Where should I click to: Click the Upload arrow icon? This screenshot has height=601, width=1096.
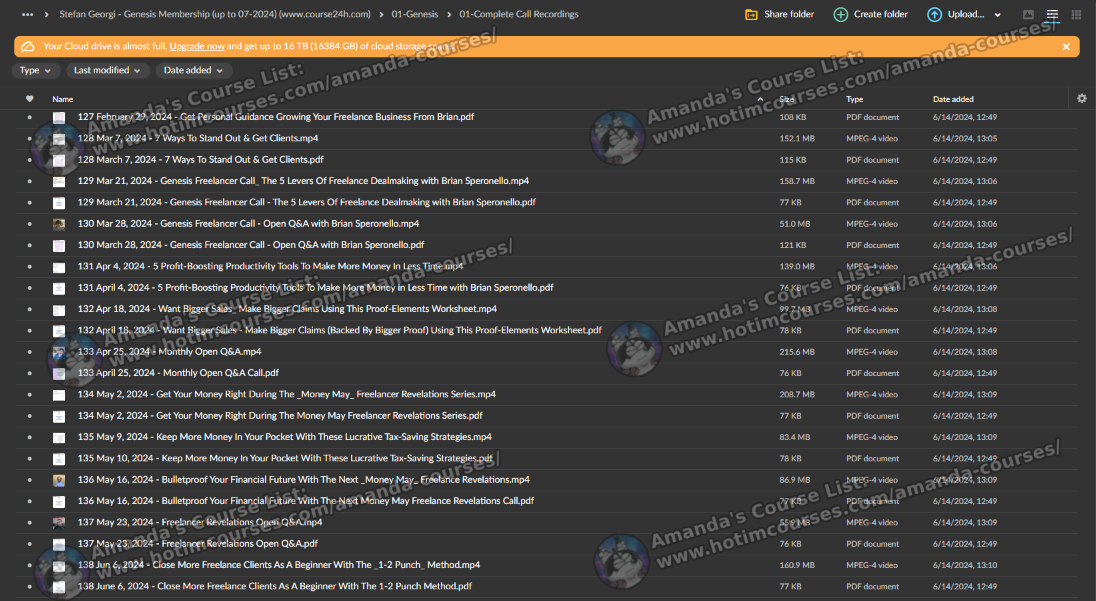coord(934,15)
